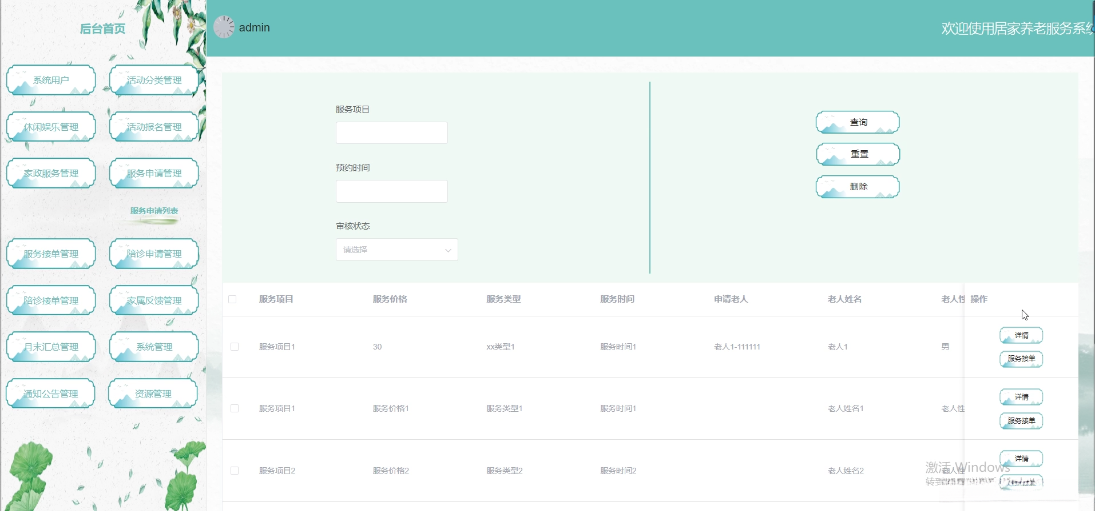Open the 资源管理 menu

click(154, 394)
